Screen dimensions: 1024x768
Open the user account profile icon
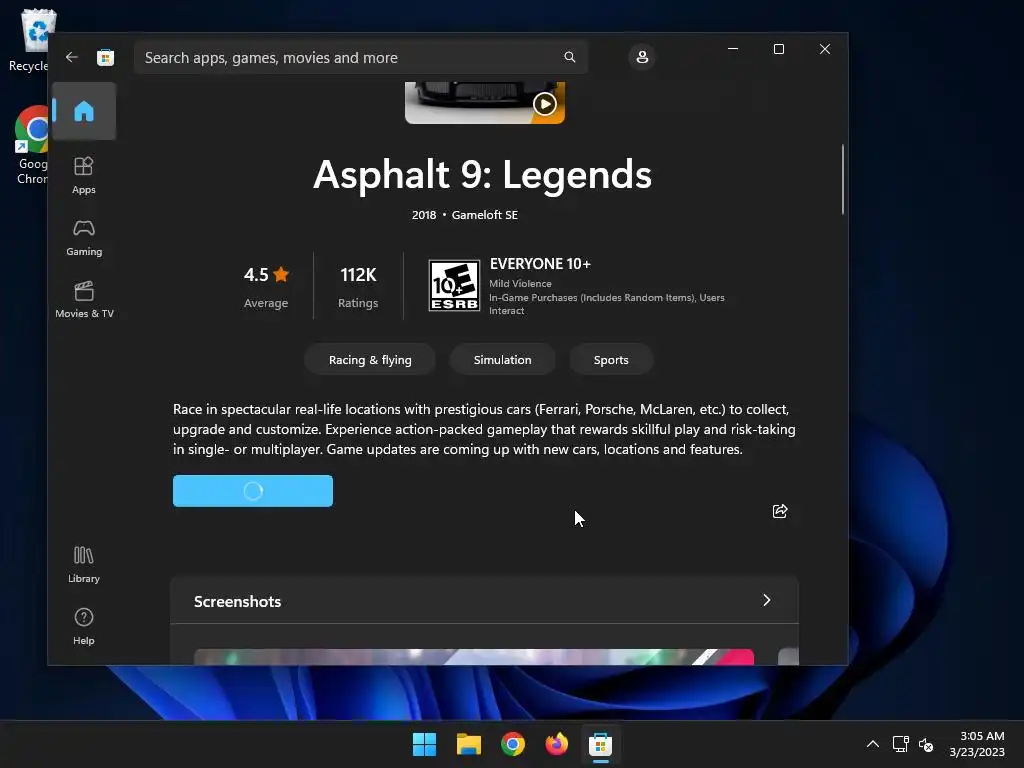coord(642,57)
